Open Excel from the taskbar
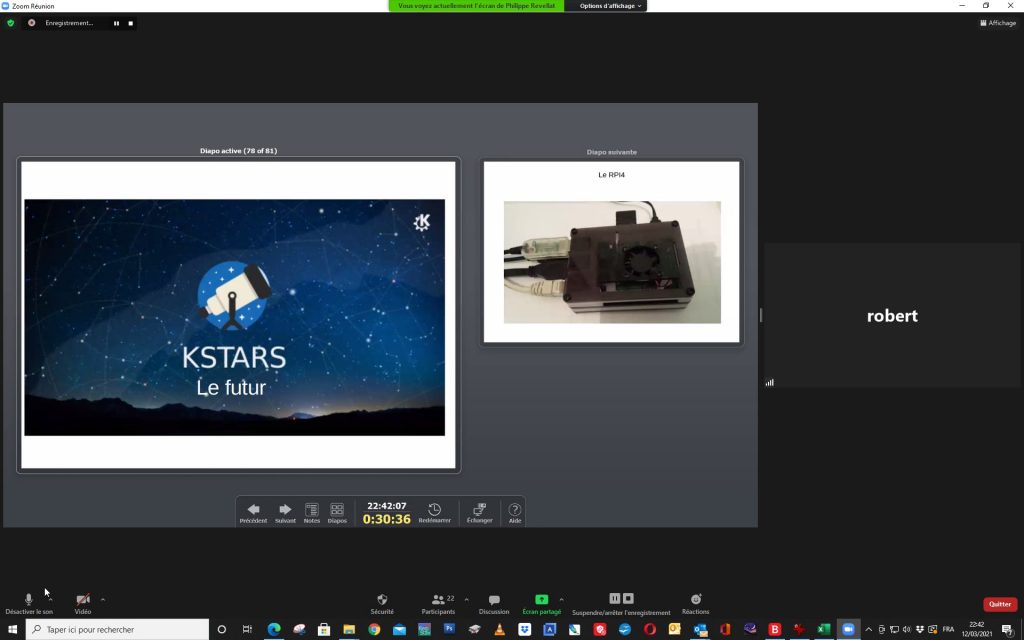This screenshot has width=1024, height=640. [824, 630]
